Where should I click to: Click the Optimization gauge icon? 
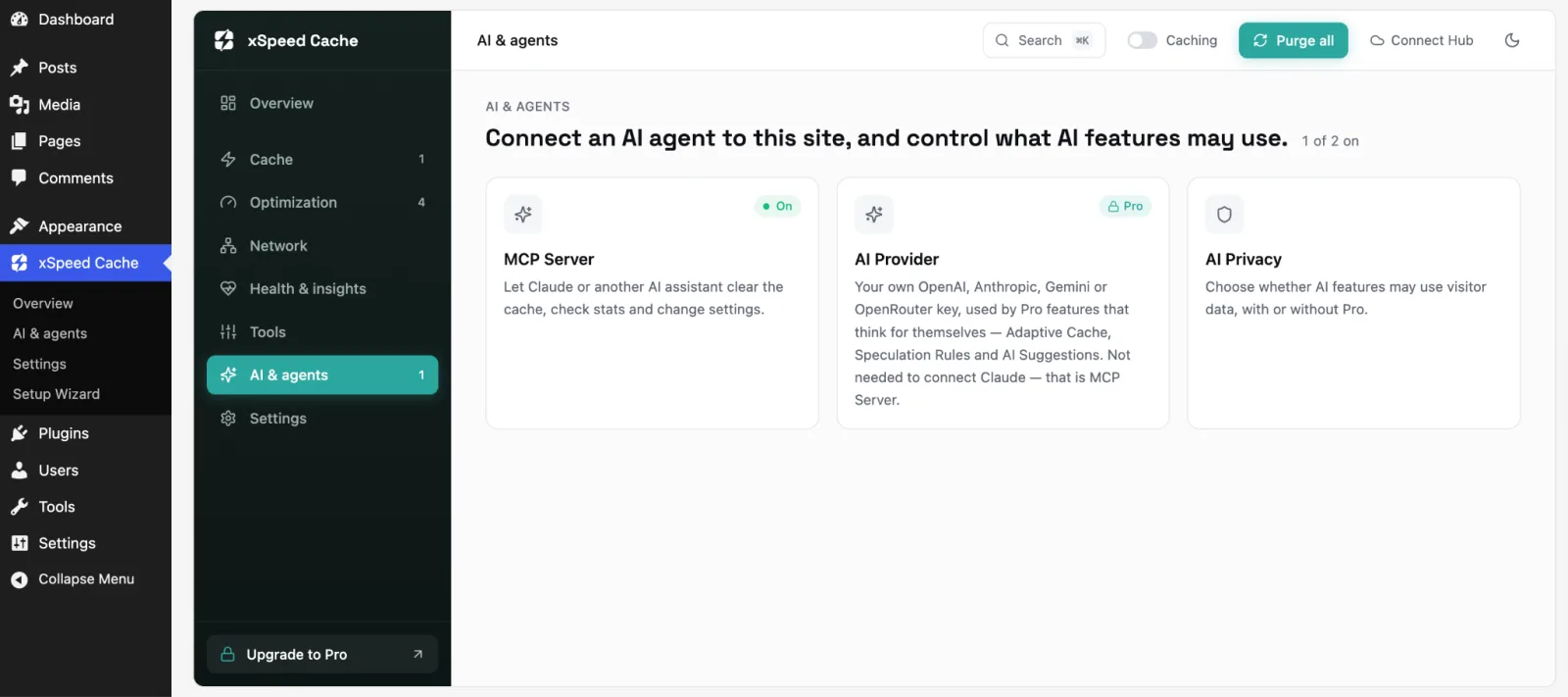[x=228, y=202]
